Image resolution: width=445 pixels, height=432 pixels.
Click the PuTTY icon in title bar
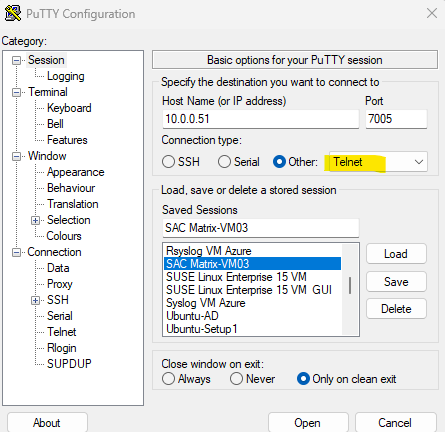[x=13, y=13]
